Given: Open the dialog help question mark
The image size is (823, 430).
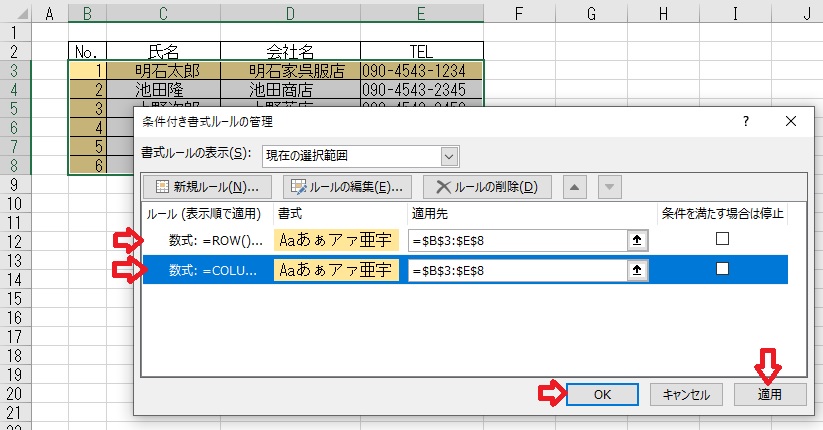Looking at the screenshot, I should point(746,121).
